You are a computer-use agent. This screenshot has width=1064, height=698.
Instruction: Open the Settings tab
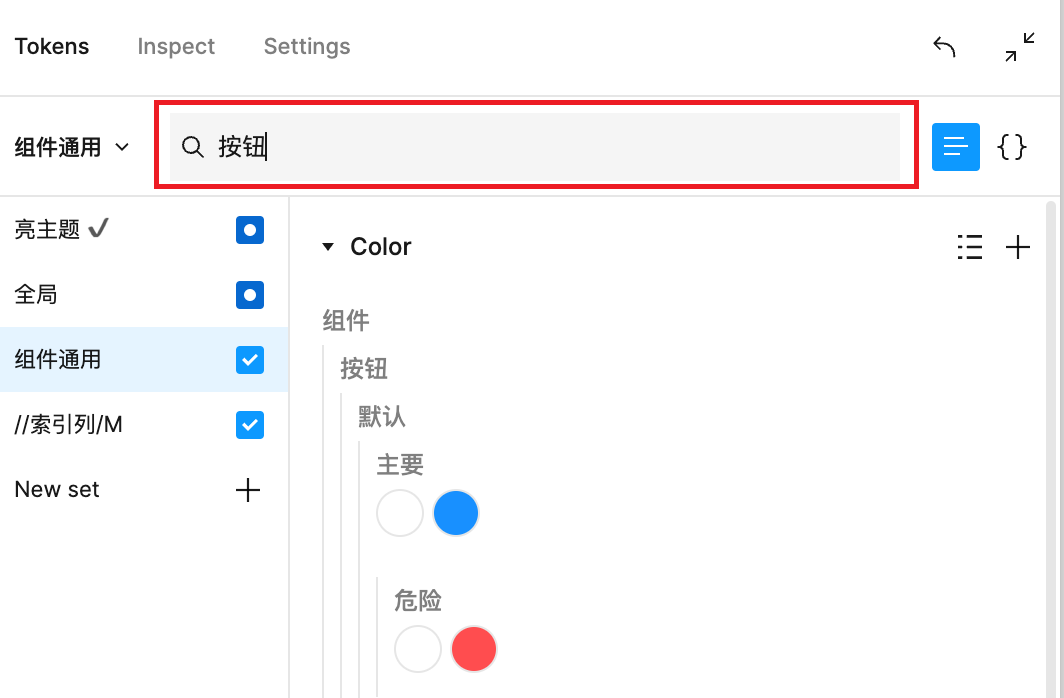coord(307,46)
